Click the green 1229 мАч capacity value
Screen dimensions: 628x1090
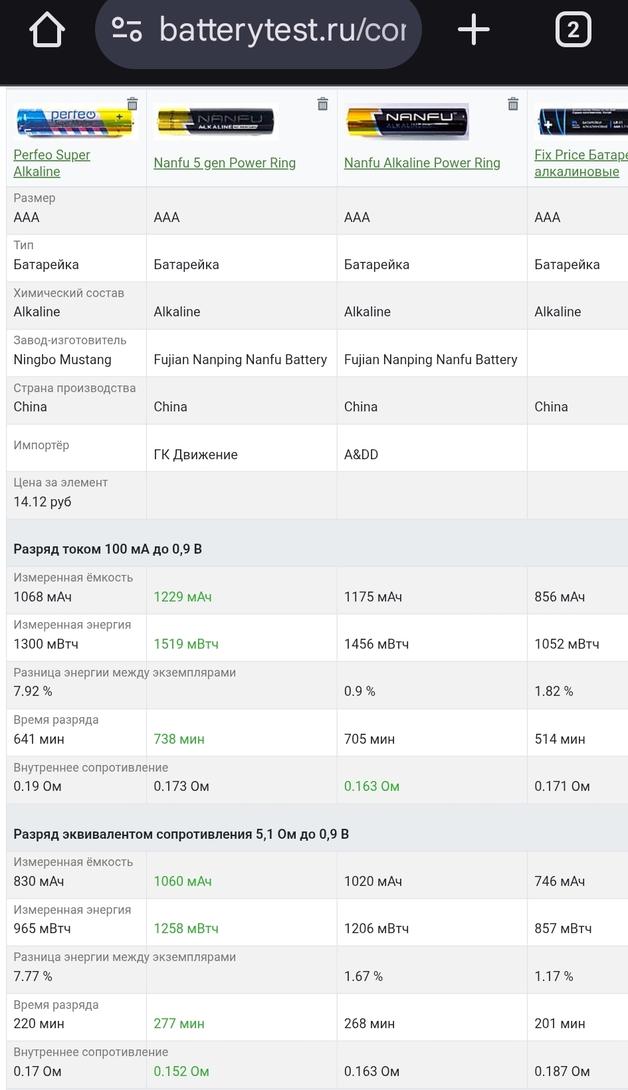[x=182, y=597]
